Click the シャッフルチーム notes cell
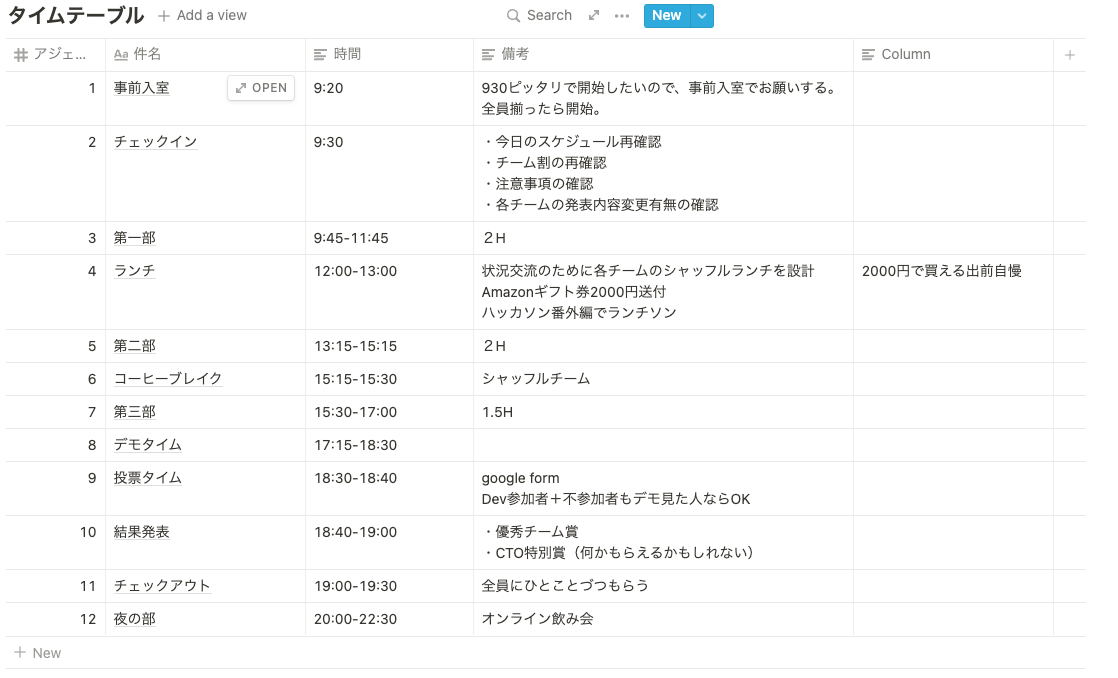 (x=663, y=379)
